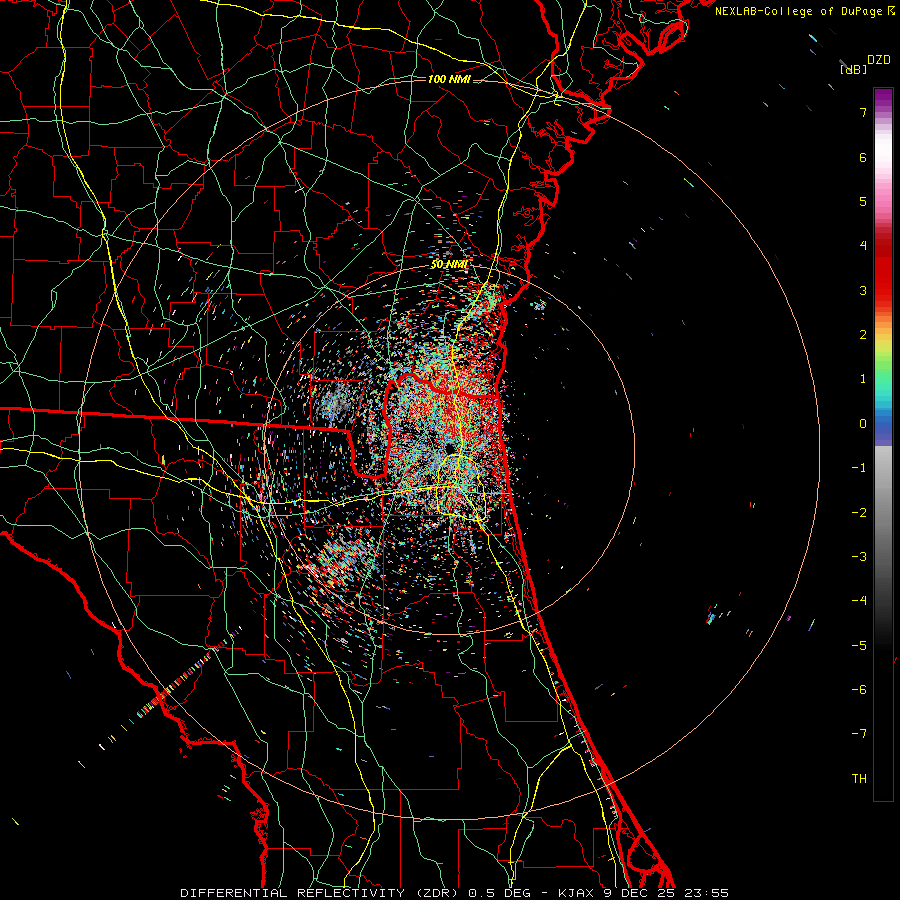Click the 4 tick label on the color scale
This screenshot has width=900, height=900.
(x=863, y=246)
